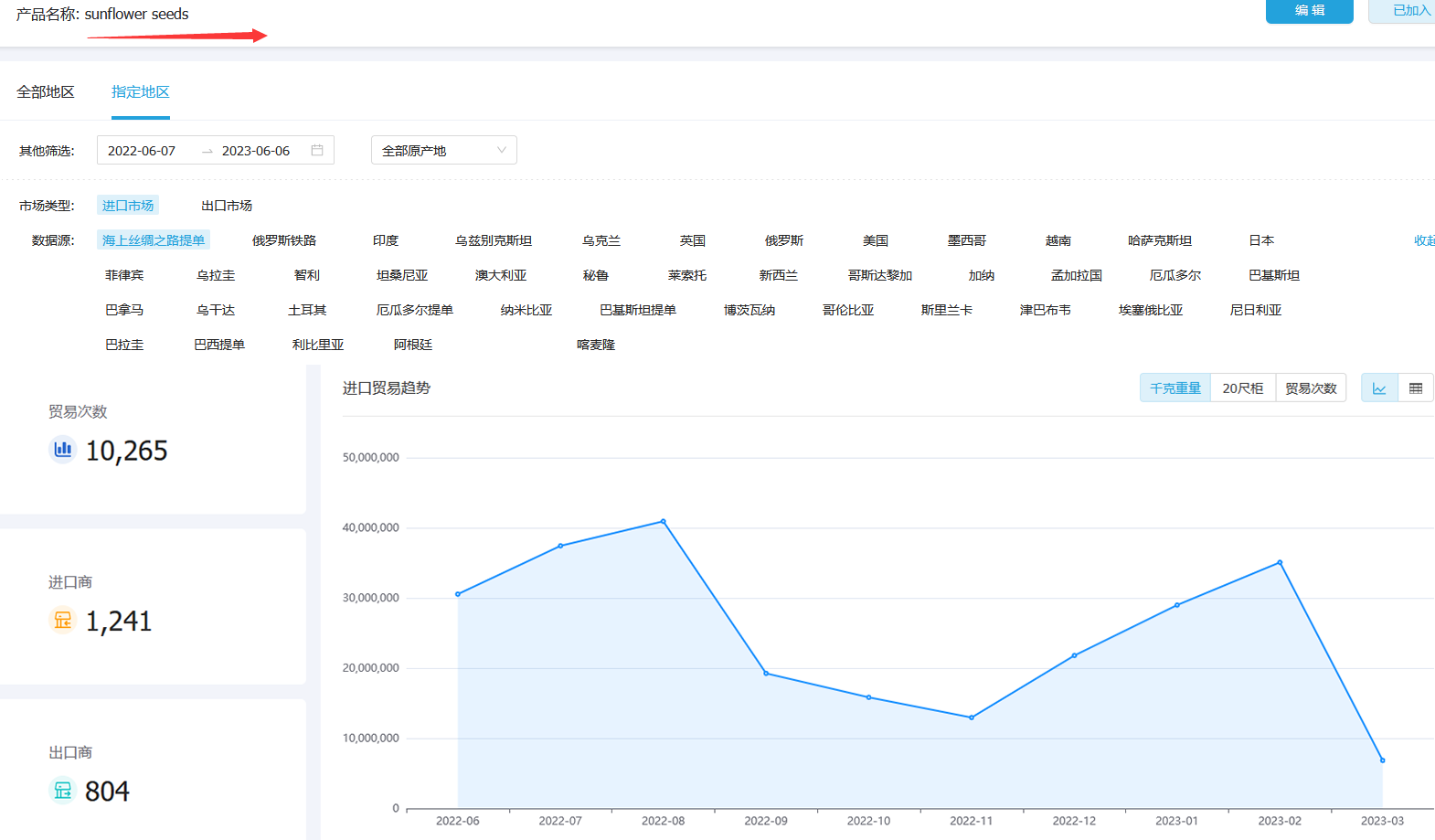The height and width of the screenshot is (840, 1435).
Task: Click the 2022-08 peak data point
Action: pyautogui.click(x=664, y=522)
